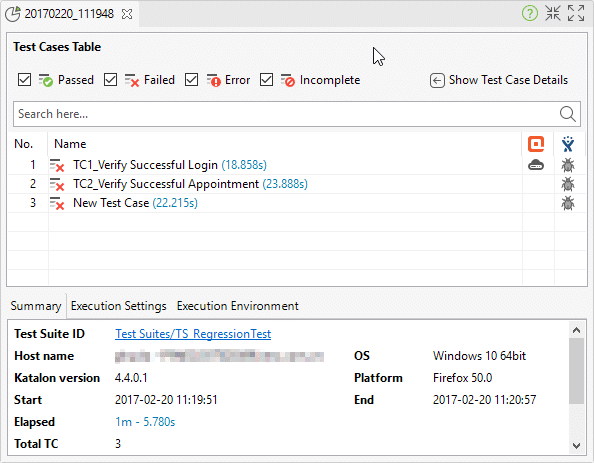
Task: Click failed icon of New Test Case
Action: [57, 203]
